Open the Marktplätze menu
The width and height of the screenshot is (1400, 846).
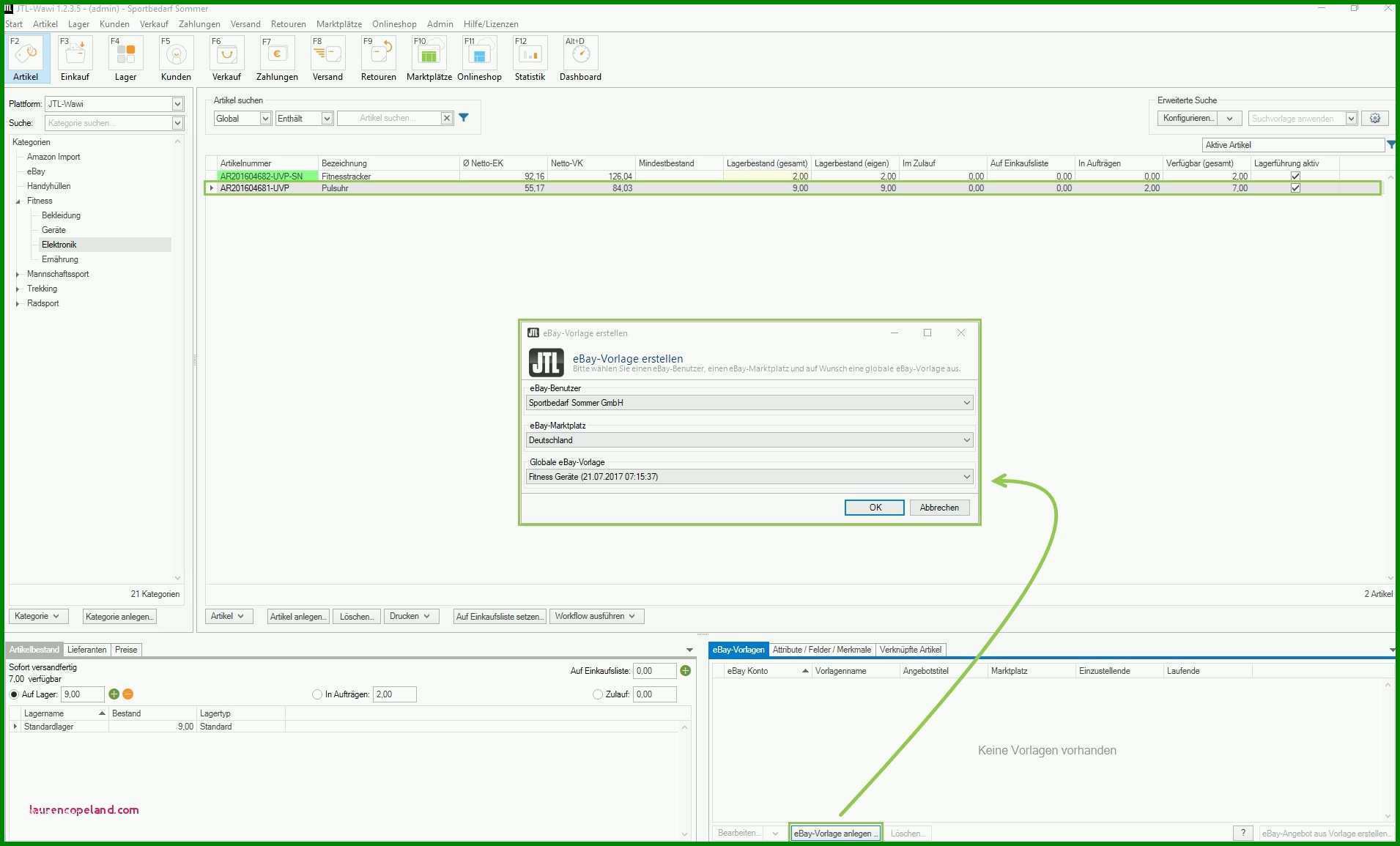(x=338, y=24)
